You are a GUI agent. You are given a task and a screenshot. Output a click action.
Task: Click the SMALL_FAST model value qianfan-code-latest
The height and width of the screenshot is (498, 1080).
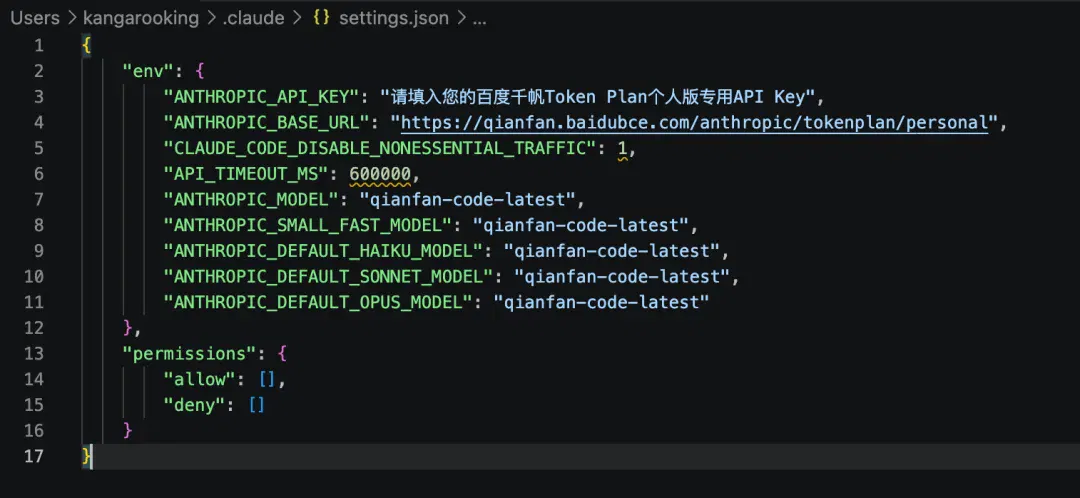(581, 225)
